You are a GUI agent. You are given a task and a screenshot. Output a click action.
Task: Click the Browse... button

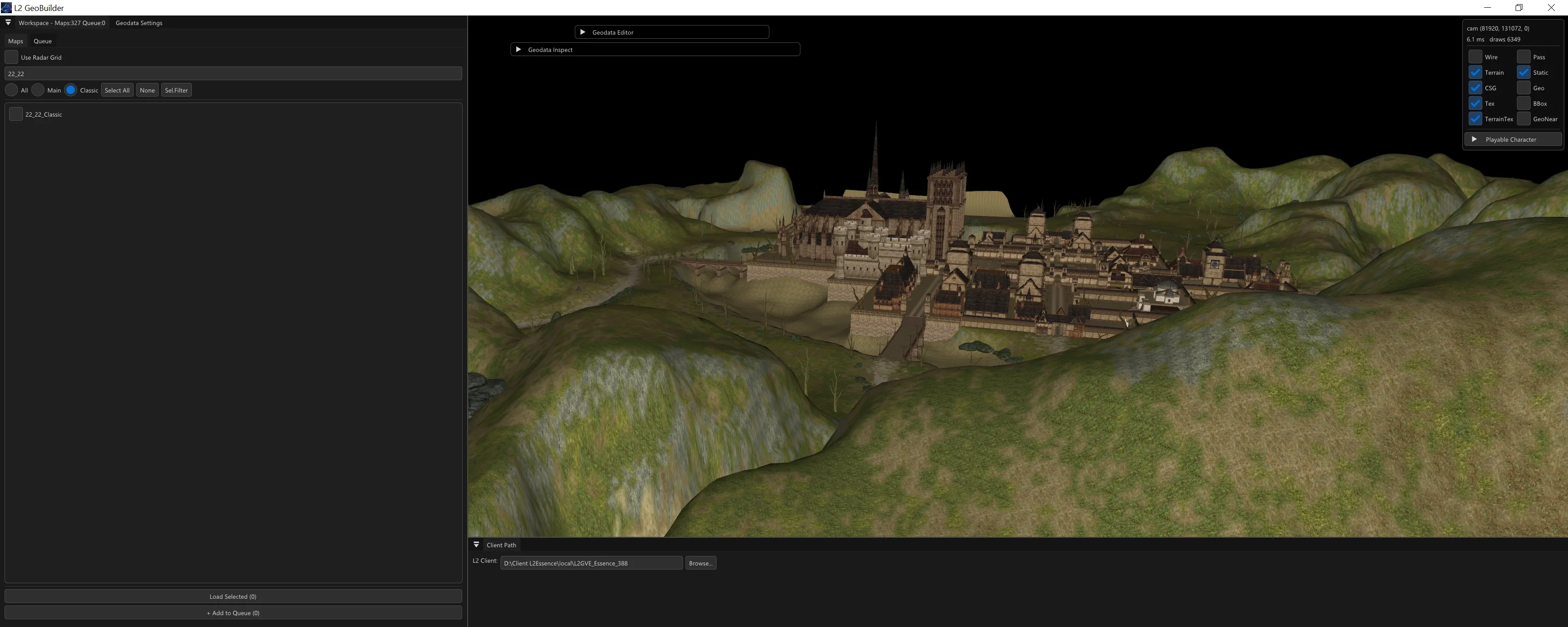coord(701,563)
